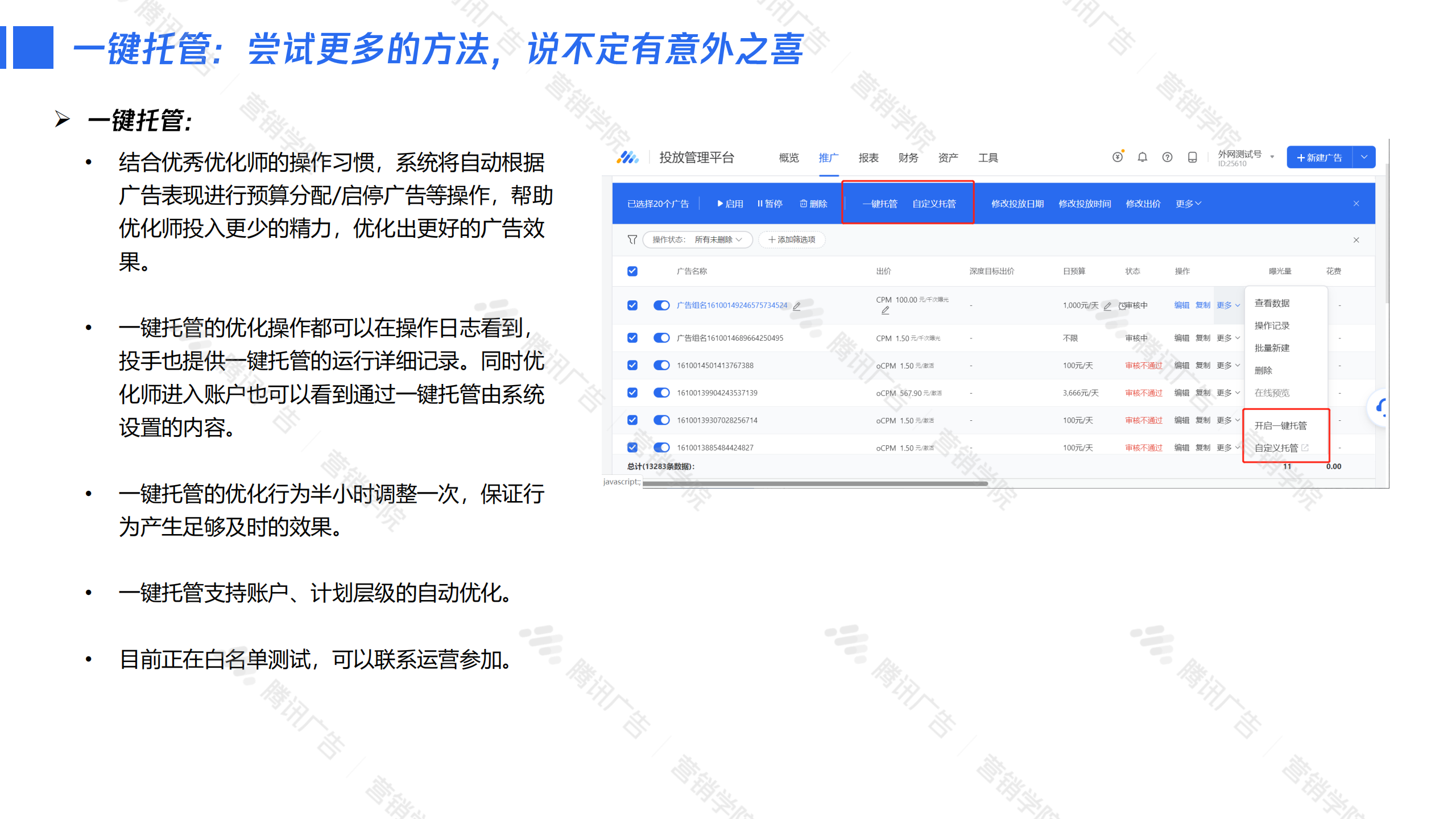The height and width of the screenshot is (819, 1456).
Task: Click the 投放管理平台 logo icon
Action: [627, 158]
